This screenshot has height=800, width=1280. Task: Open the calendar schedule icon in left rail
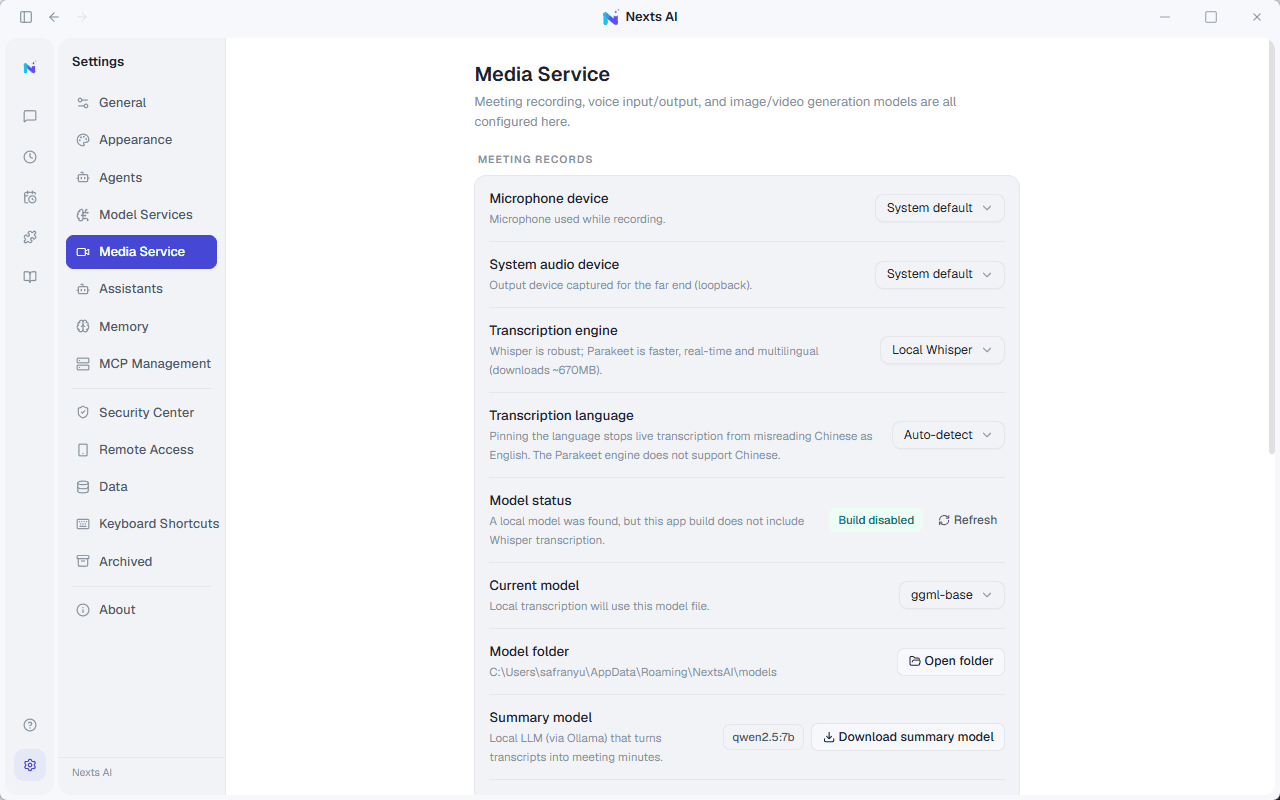coord(30,197)
